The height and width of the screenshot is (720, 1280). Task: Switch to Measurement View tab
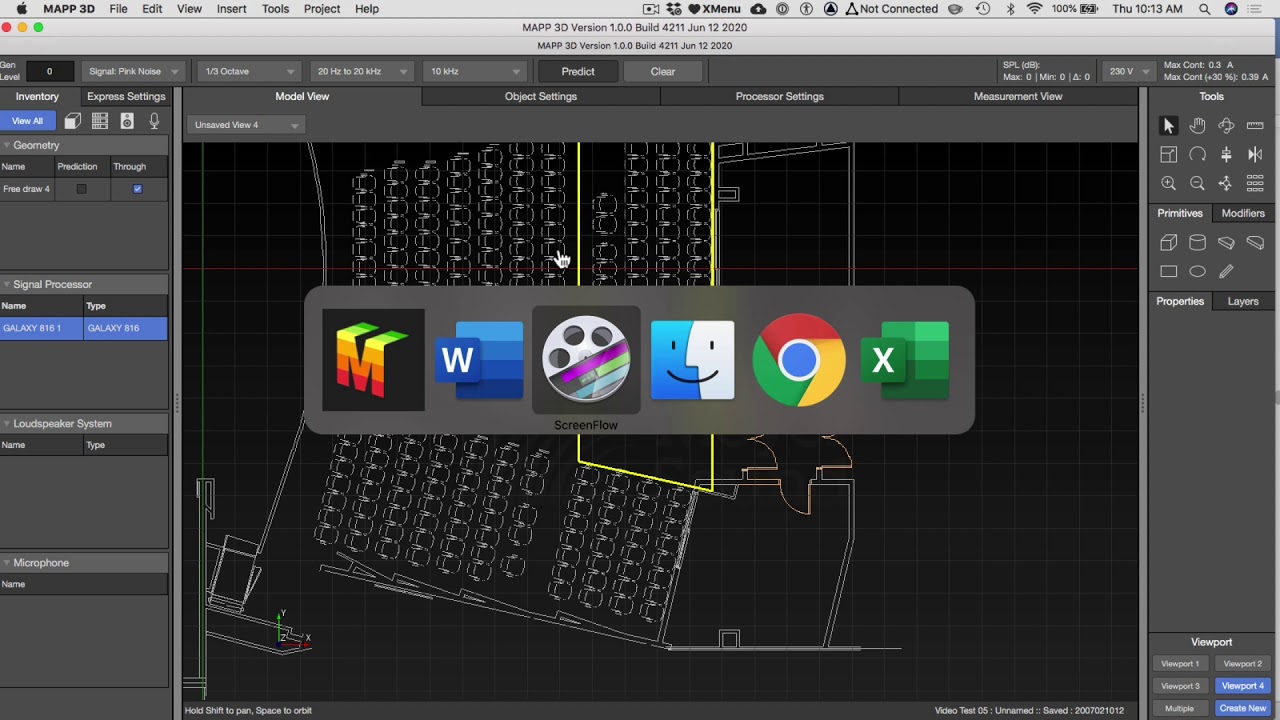tap(1018, 96)
